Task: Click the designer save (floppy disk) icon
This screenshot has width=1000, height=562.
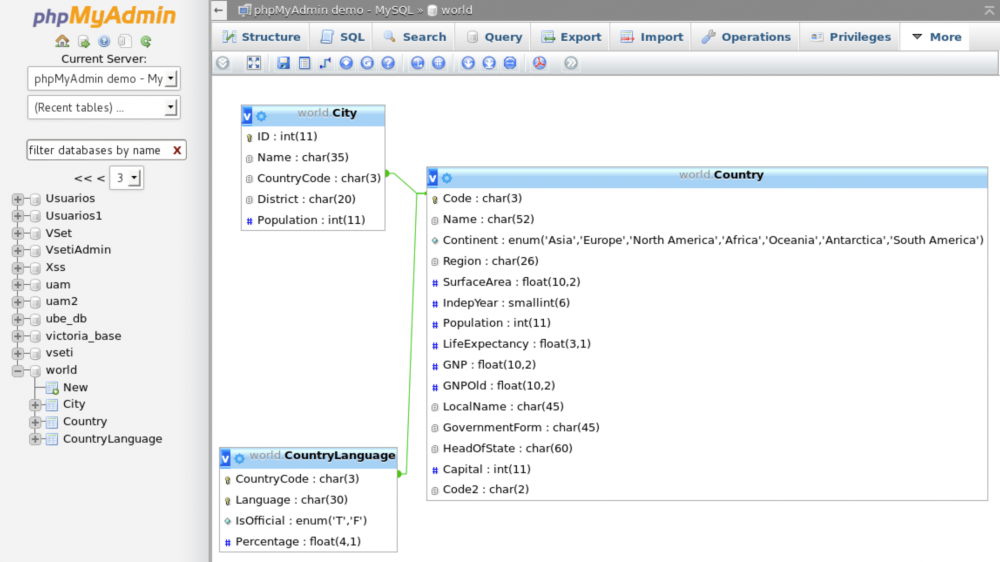Action: tap(283, 63)
